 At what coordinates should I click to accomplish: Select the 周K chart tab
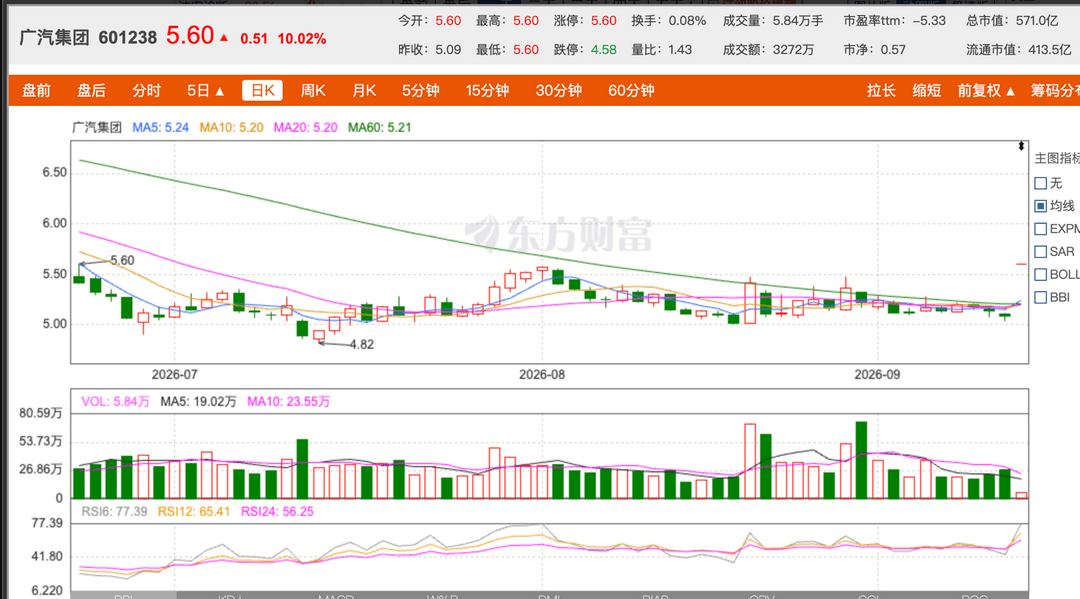click(x=313, y=90)
